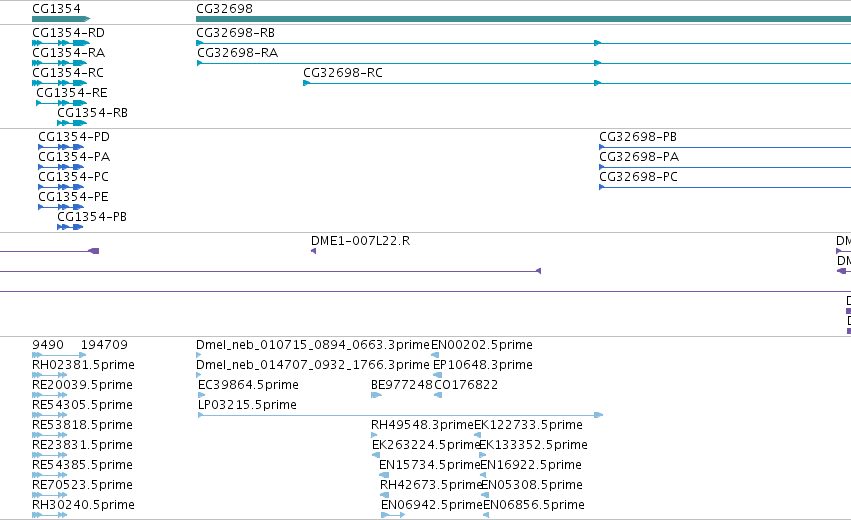Select transcript CG1354-RB
Viewport: 851px width, 520px height.
(x=92, y=113)
